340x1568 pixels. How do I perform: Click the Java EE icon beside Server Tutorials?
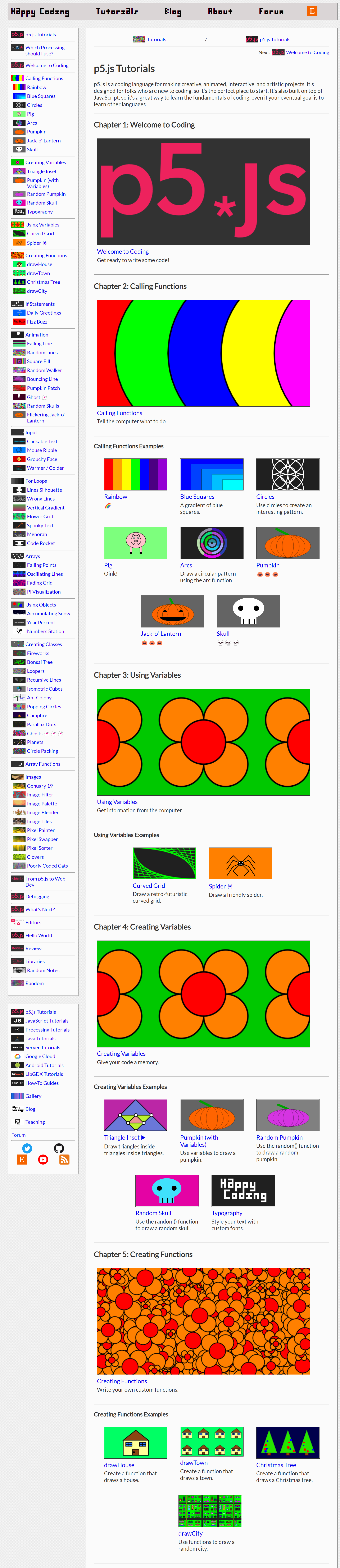(x=18, y=1048)
